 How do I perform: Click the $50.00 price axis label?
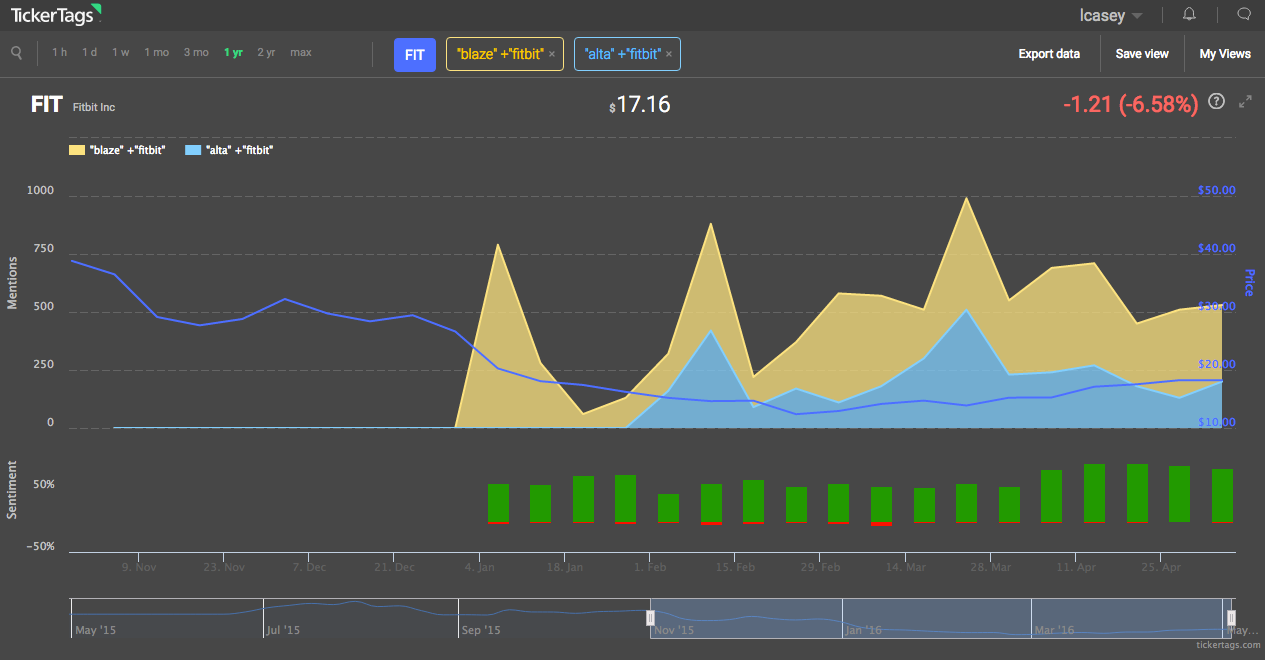point(1216,190)
